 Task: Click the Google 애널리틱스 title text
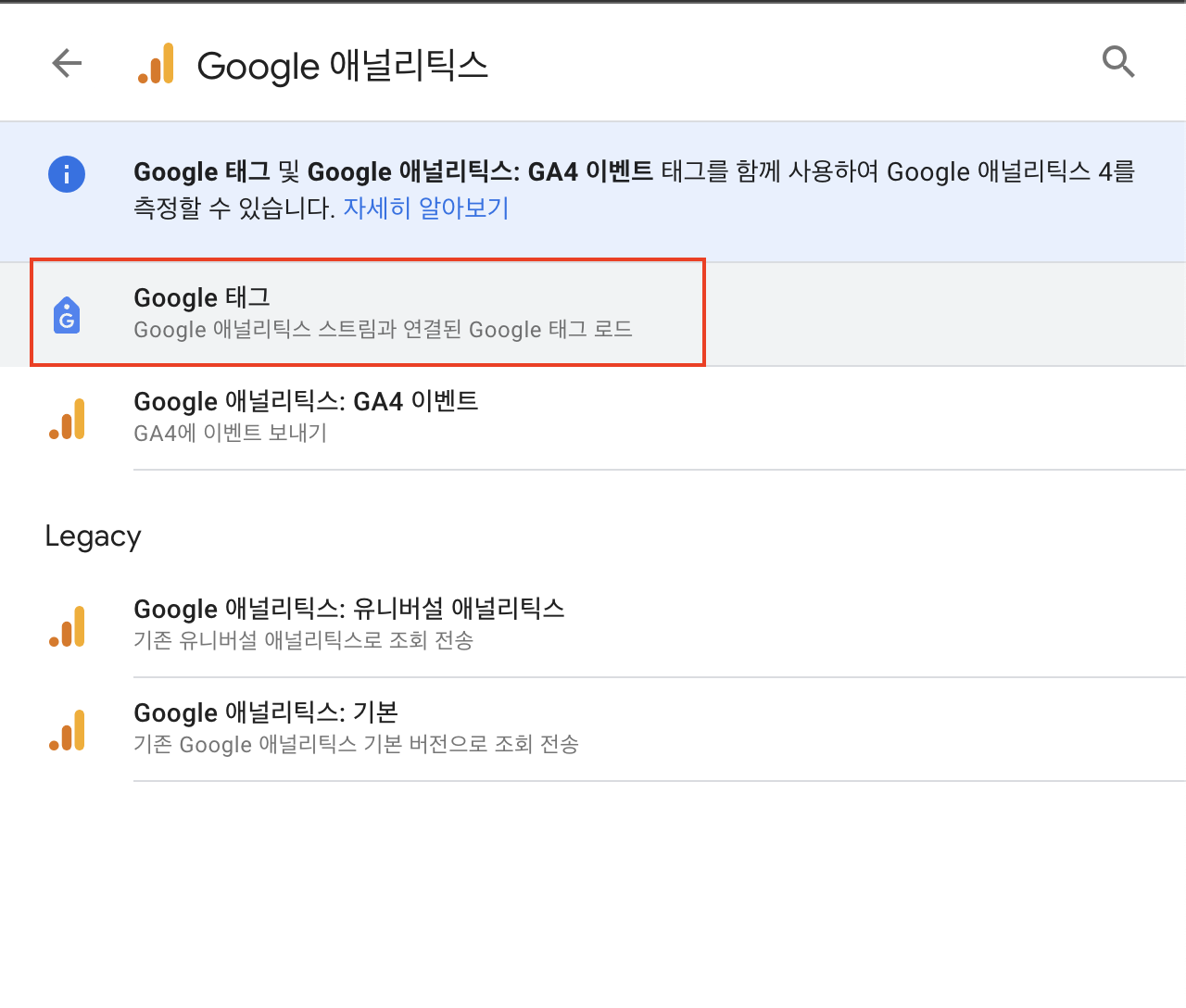(342, 65)
